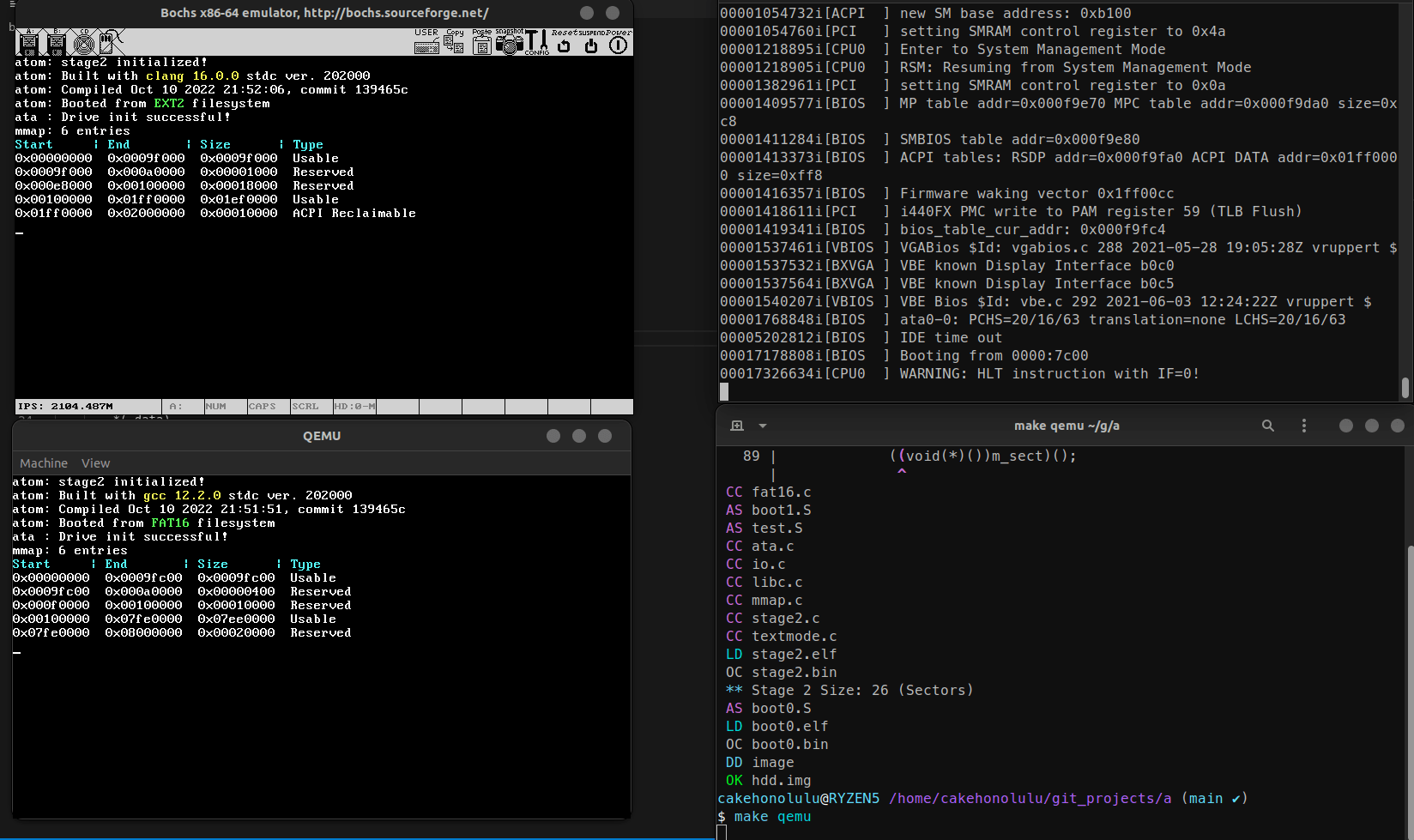Viewport: 1414px width, 840px height.
Task: Click the Bochs Power icon
Action: 619,41
